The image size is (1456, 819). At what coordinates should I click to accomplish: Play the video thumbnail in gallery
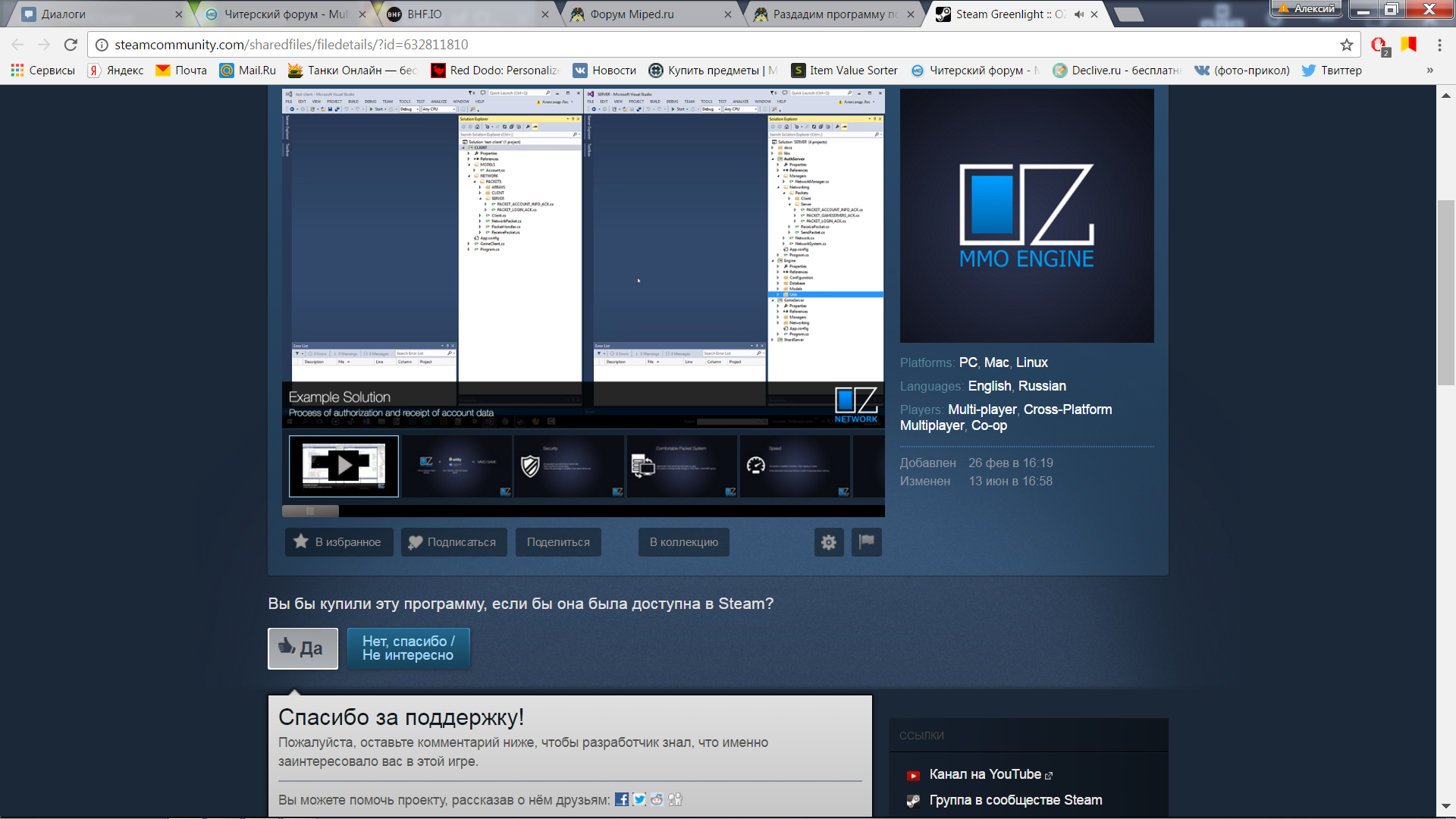click(x=344, y=466)
